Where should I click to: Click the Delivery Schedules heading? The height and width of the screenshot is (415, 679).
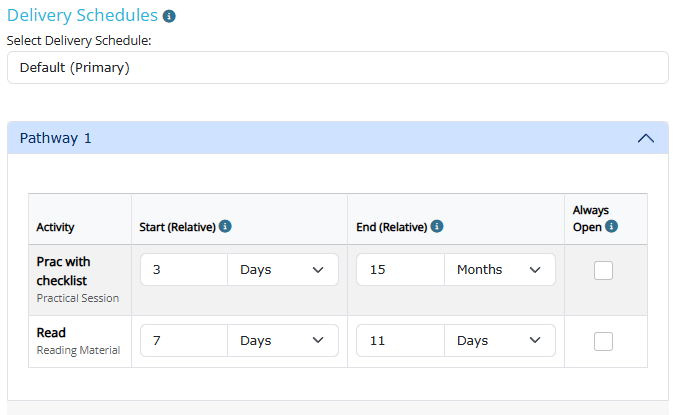(82, 16)
